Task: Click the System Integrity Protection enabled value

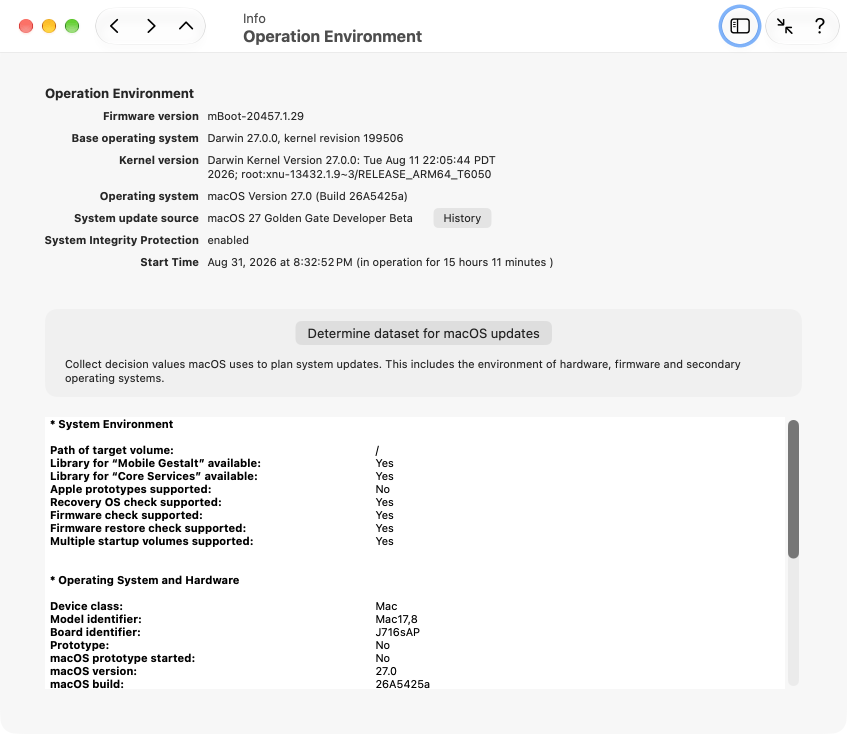Action: [x=228, y=240]
